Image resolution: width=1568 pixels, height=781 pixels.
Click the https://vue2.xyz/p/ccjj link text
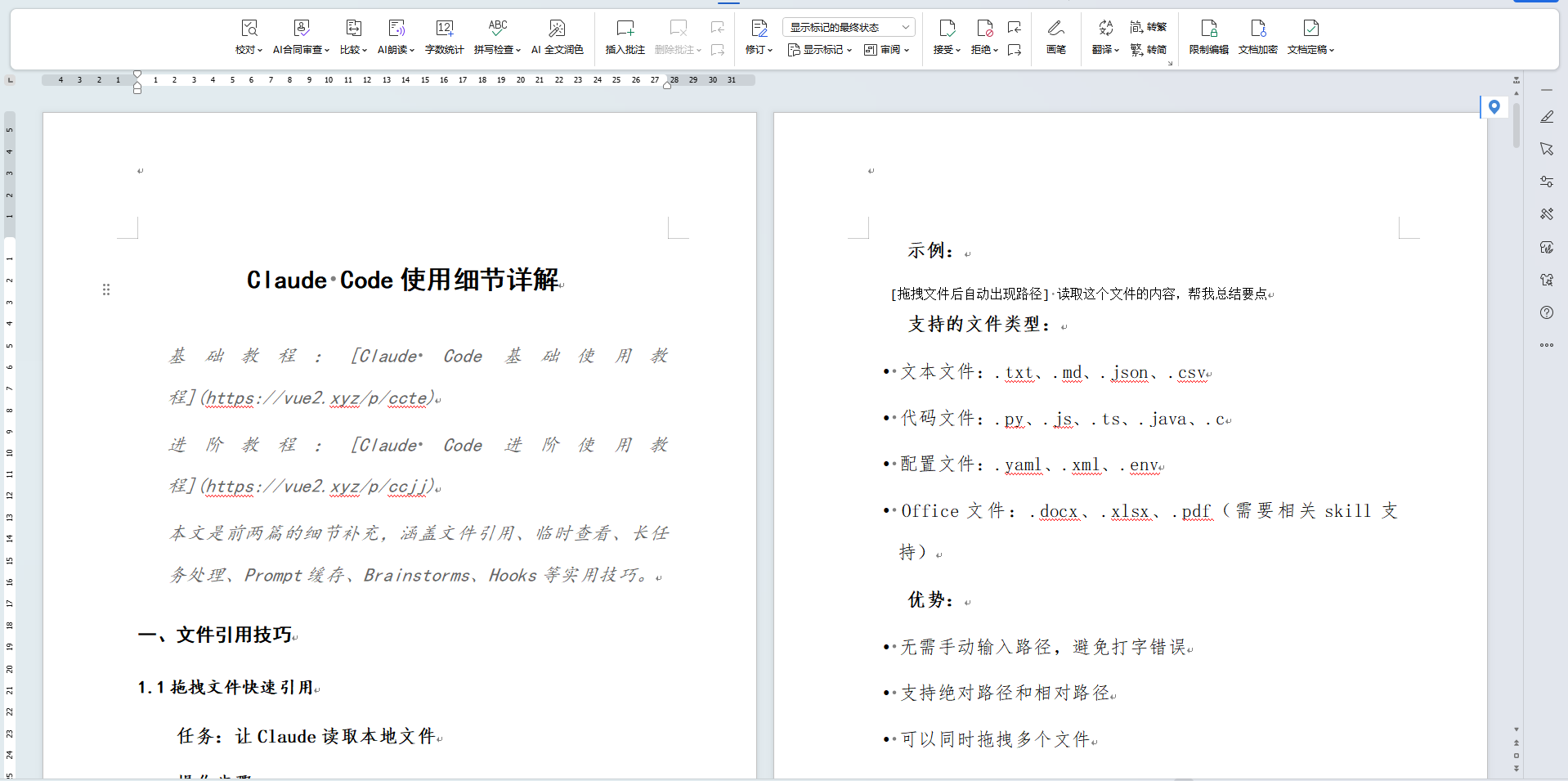click(317, 487)
